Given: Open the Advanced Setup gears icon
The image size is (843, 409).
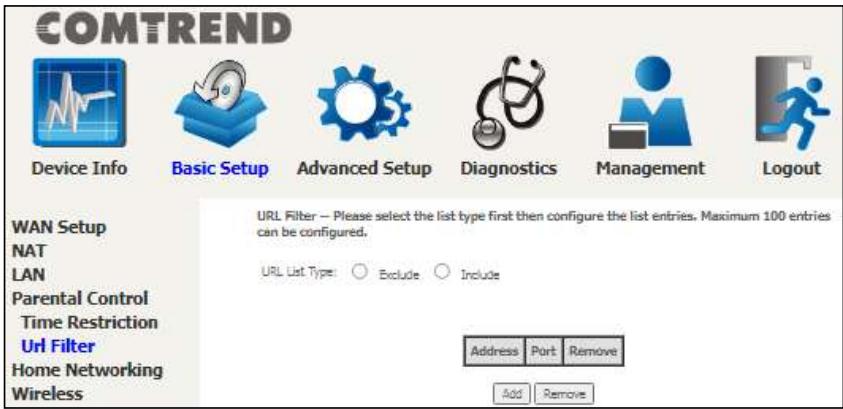Looking at the screenshot, I should [364, 104].
